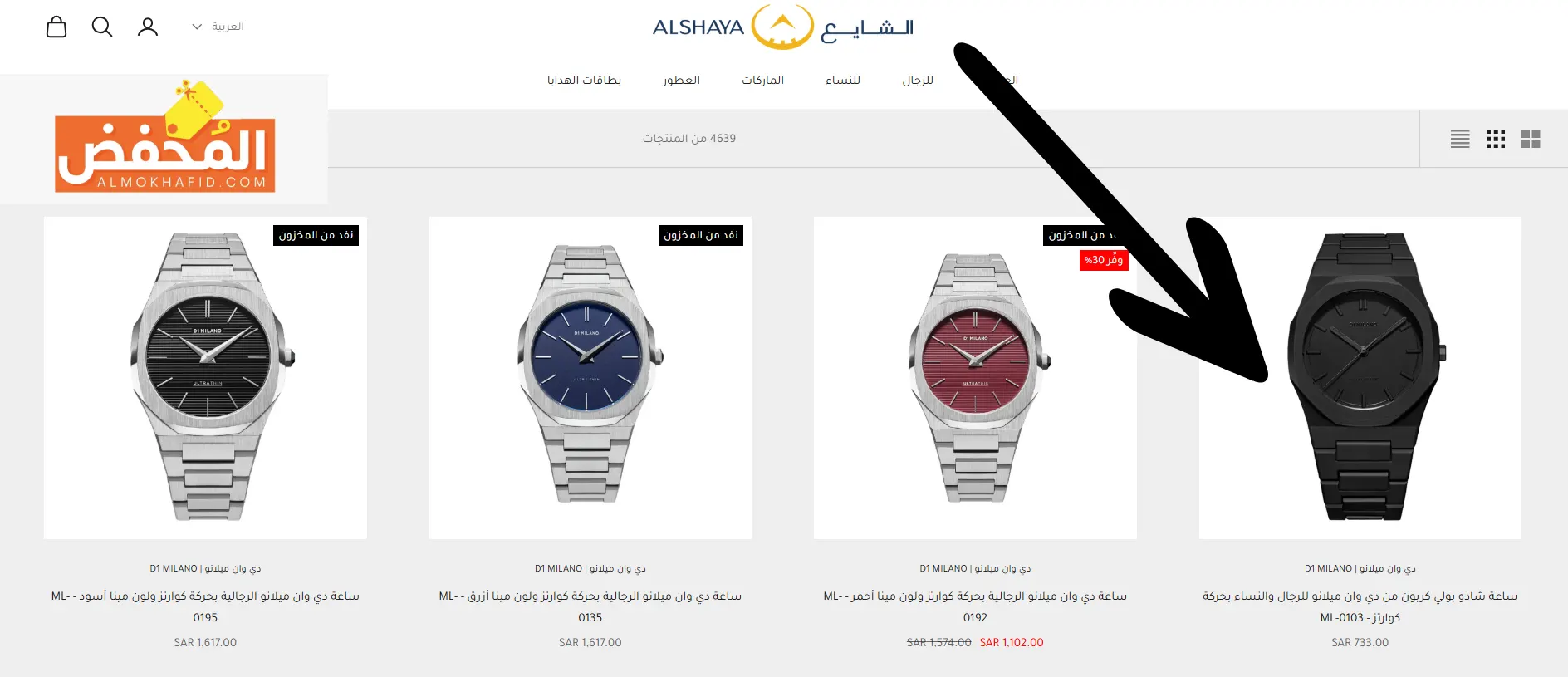Image resolution: width=1568 pixels, height=677 pixels.
Task: Open the الماركات menu item
Action: pyautogui.click(x=762, y=81)
